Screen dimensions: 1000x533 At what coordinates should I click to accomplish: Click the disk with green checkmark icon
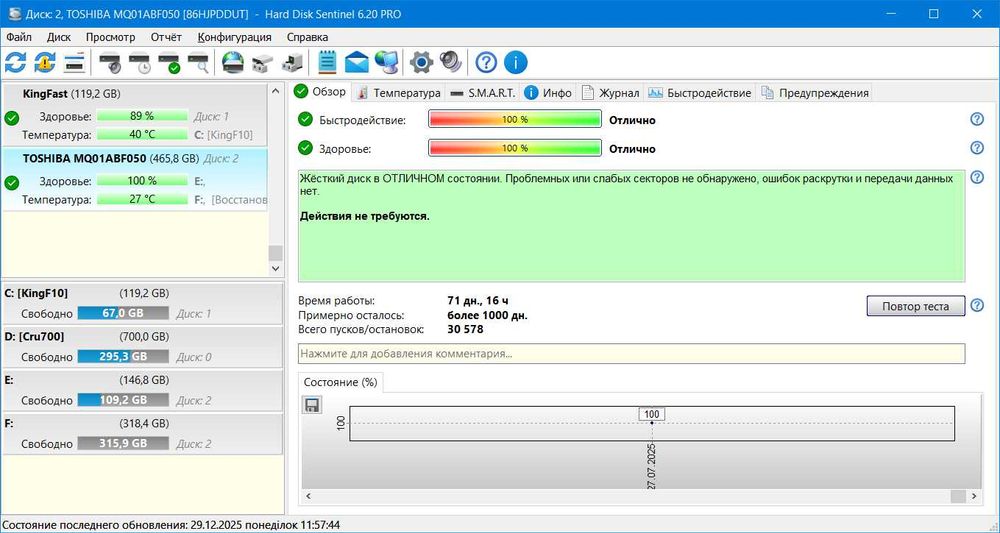tap(170, 62)
